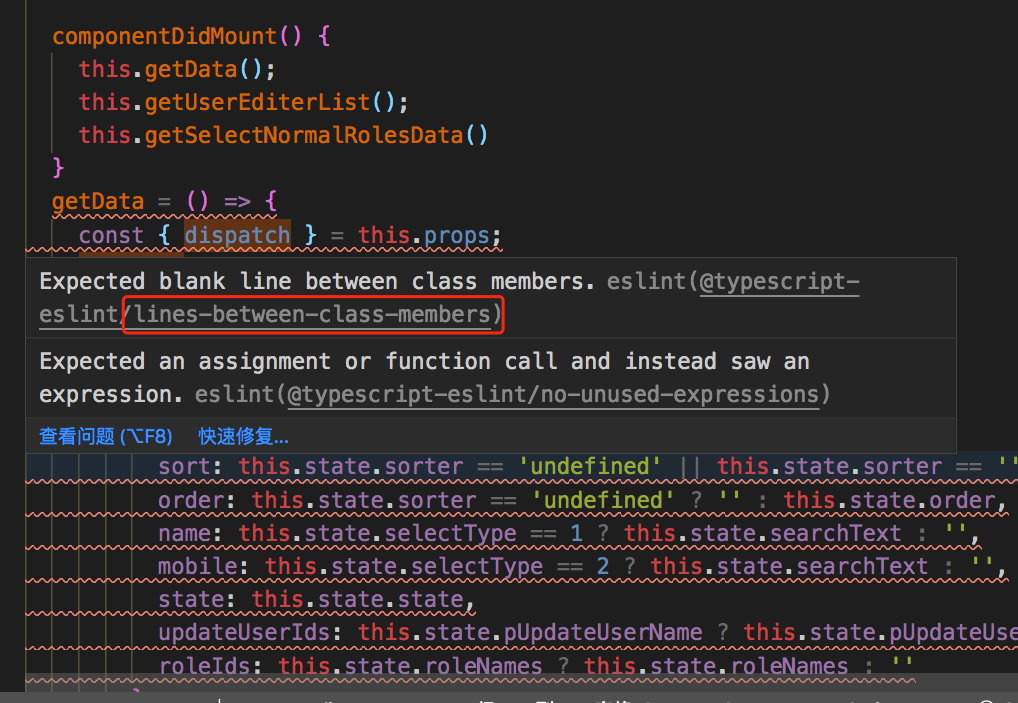Click pUpdateUserName after updateUserIds
Image resolution: width=1018 pixels, height=703 pixels.
603,633
